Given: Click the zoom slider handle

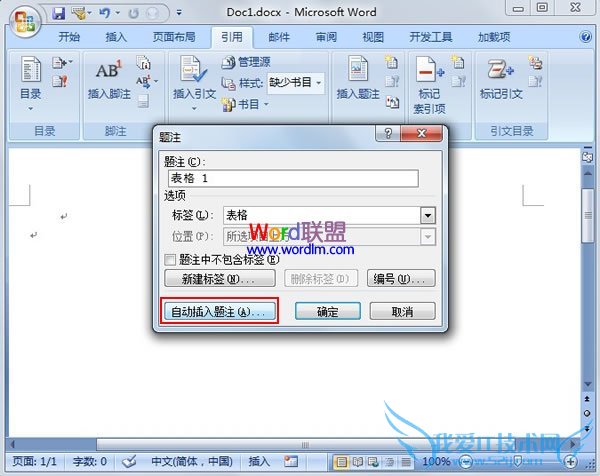Looking at the screenshot, I should 517,461.
